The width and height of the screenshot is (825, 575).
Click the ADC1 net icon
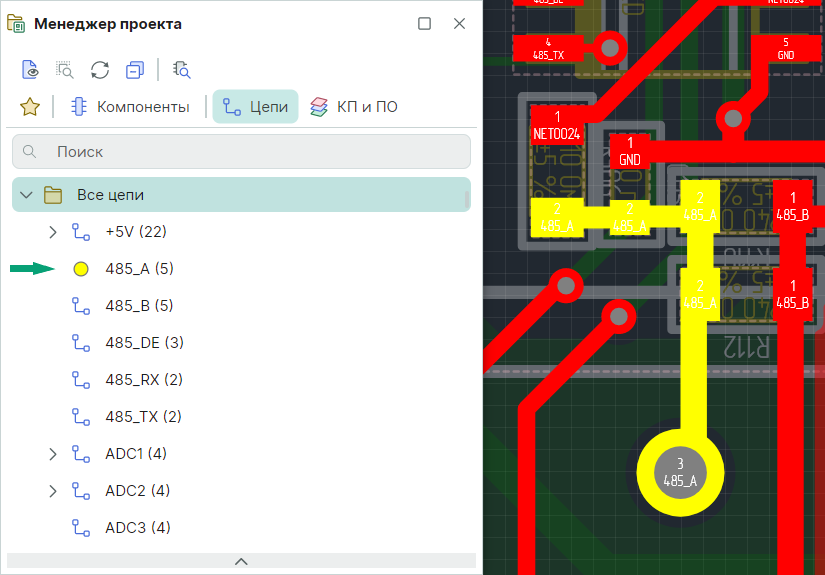click(x=81, y=454)
